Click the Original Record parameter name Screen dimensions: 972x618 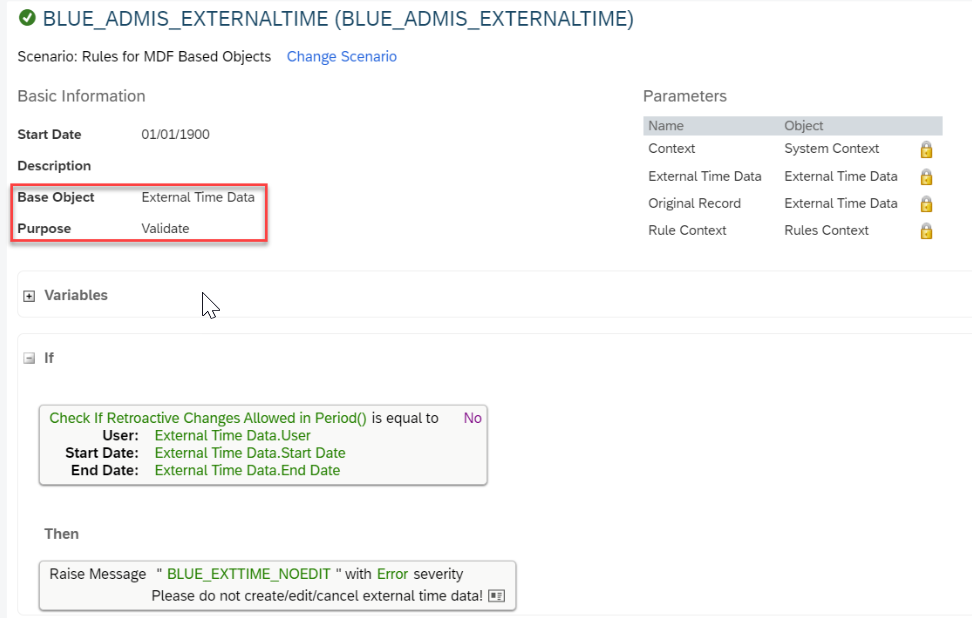(x=694, y=203)
